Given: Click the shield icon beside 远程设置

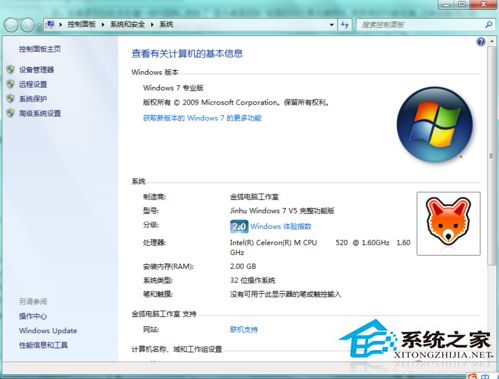Looking at the screenshot, I should coord(11,84).
